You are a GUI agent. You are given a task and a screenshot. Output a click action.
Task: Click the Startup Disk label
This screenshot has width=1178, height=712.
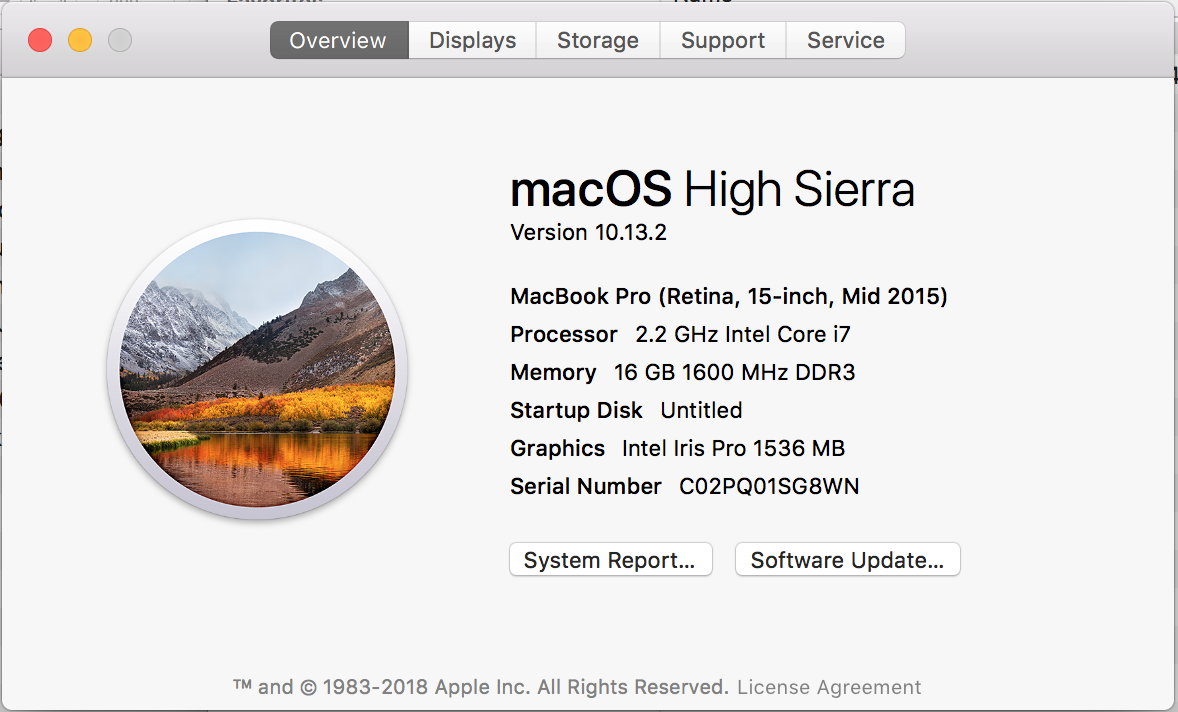pos(576,410)
